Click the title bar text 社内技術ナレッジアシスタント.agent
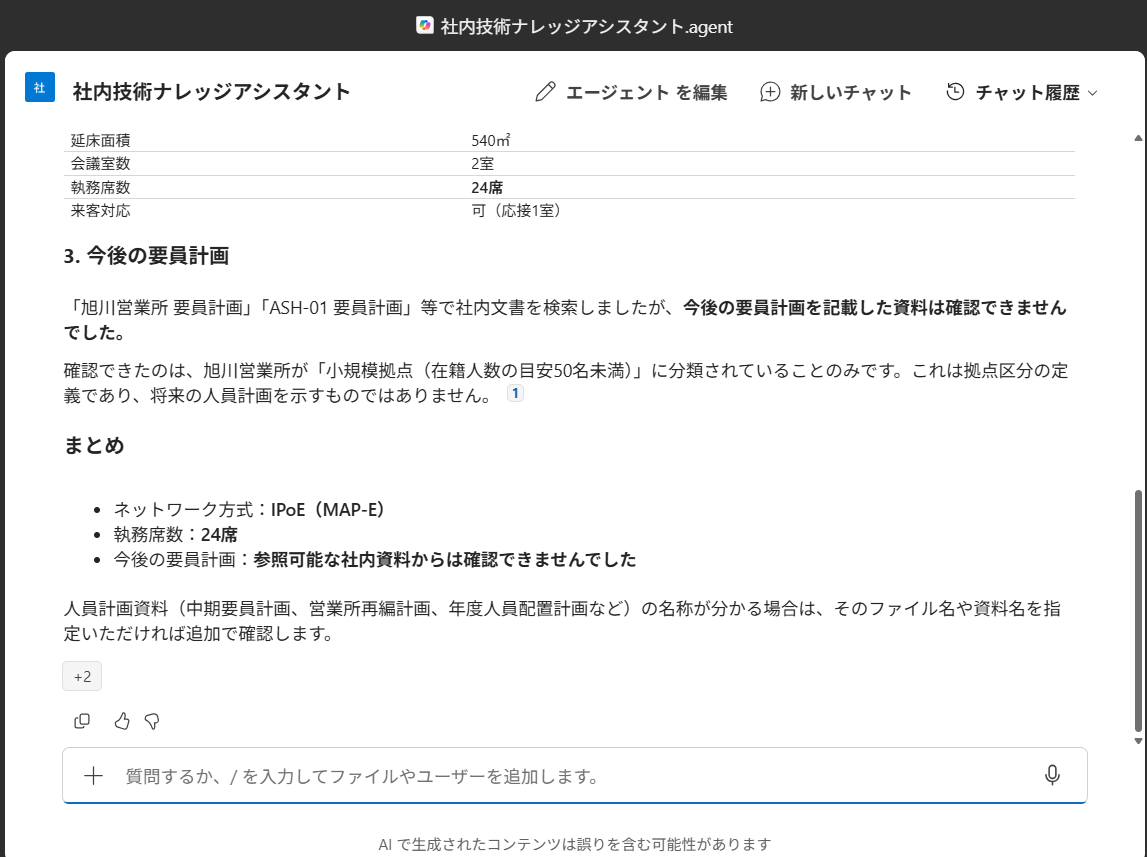1147x857 pixels. pos(587,26)
